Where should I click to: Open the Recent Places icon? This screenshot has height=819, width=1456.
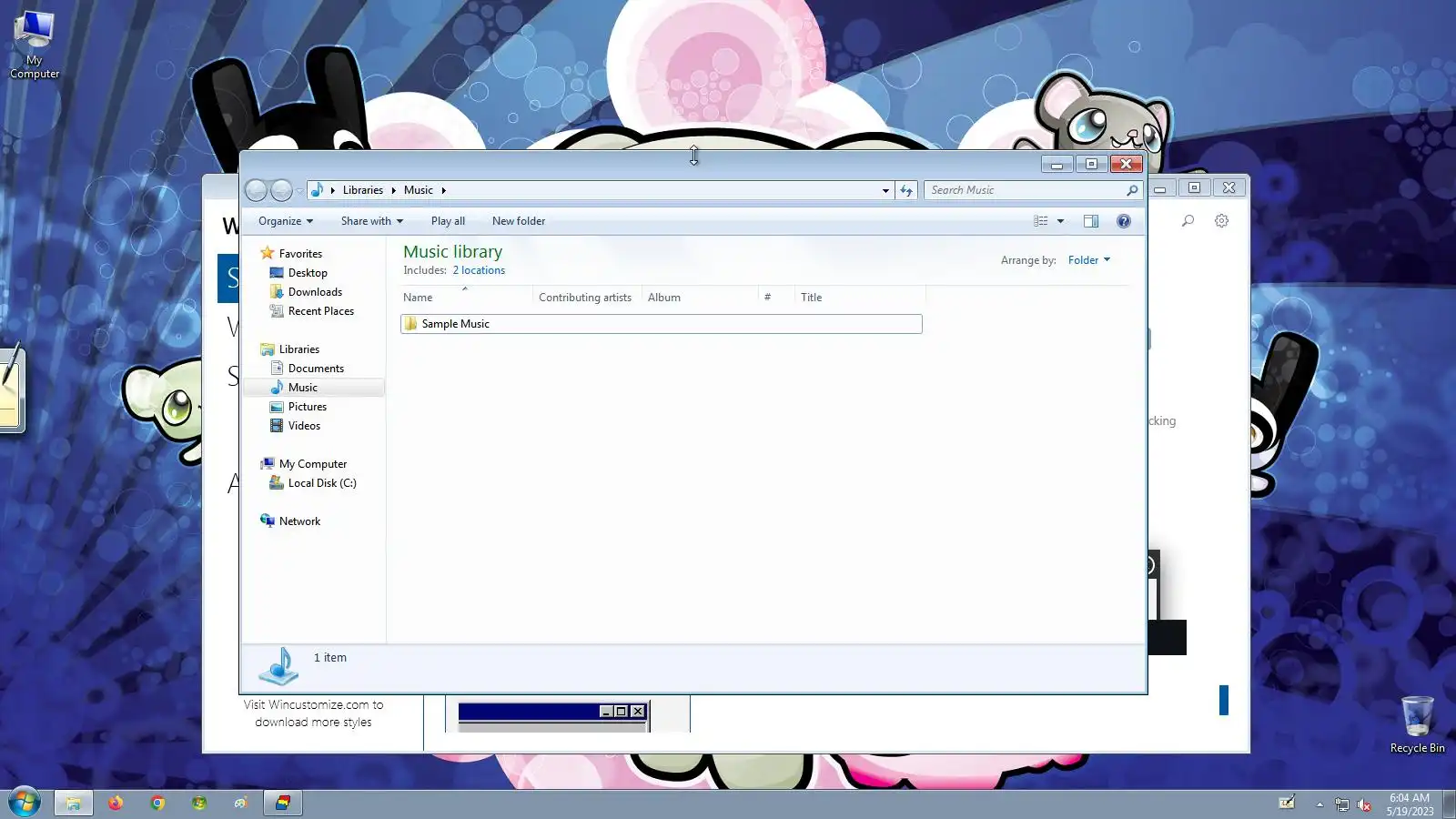pos(277,311)
